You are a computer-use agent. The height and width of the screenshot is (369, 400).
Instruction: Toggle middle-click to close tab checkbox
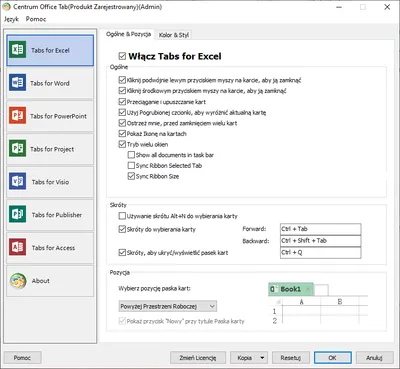122,91
